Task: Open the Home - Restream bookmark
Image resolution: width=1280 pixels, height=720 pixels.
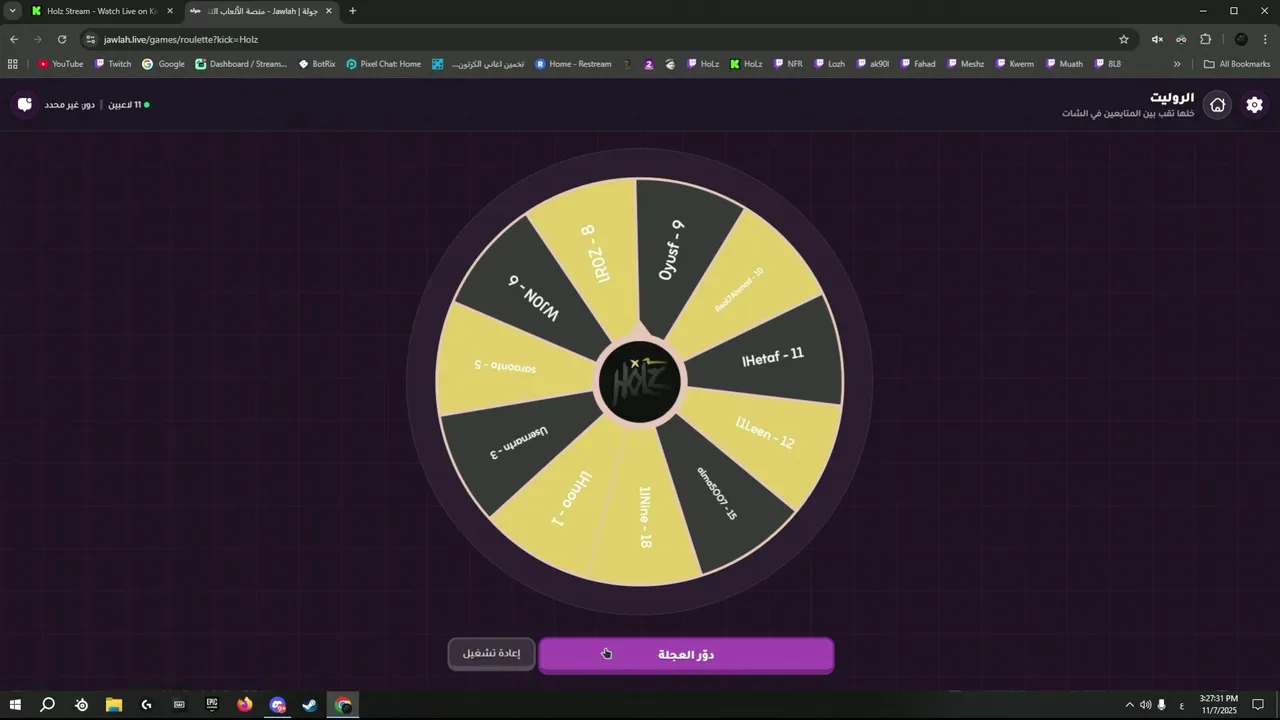Action: pos(573,64)
